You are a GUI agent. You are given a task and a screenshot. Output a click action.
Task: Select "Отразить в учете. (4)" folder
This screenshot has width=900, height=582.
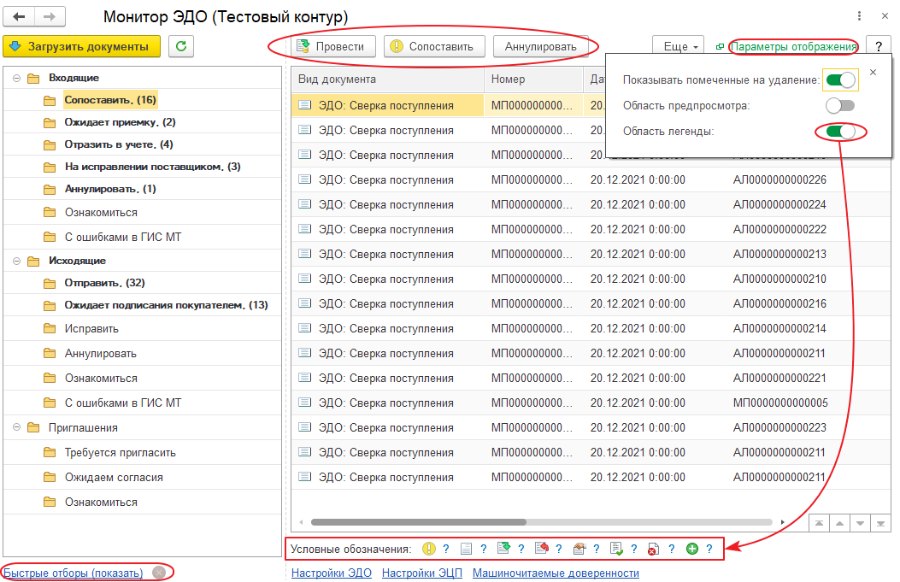[x=119, y=145]
